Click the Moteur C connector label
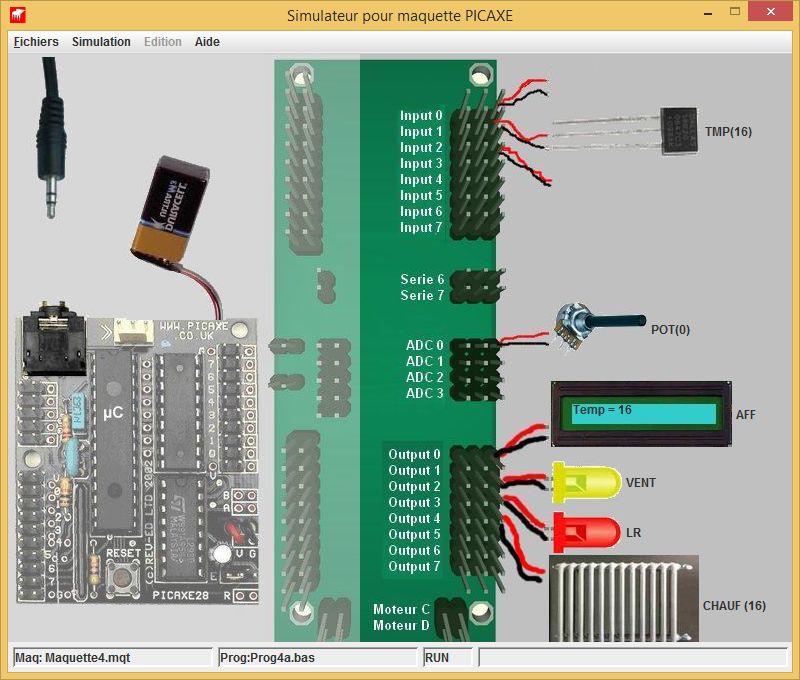The height and width of the screenshot is (680, 800). pos(401,609)
